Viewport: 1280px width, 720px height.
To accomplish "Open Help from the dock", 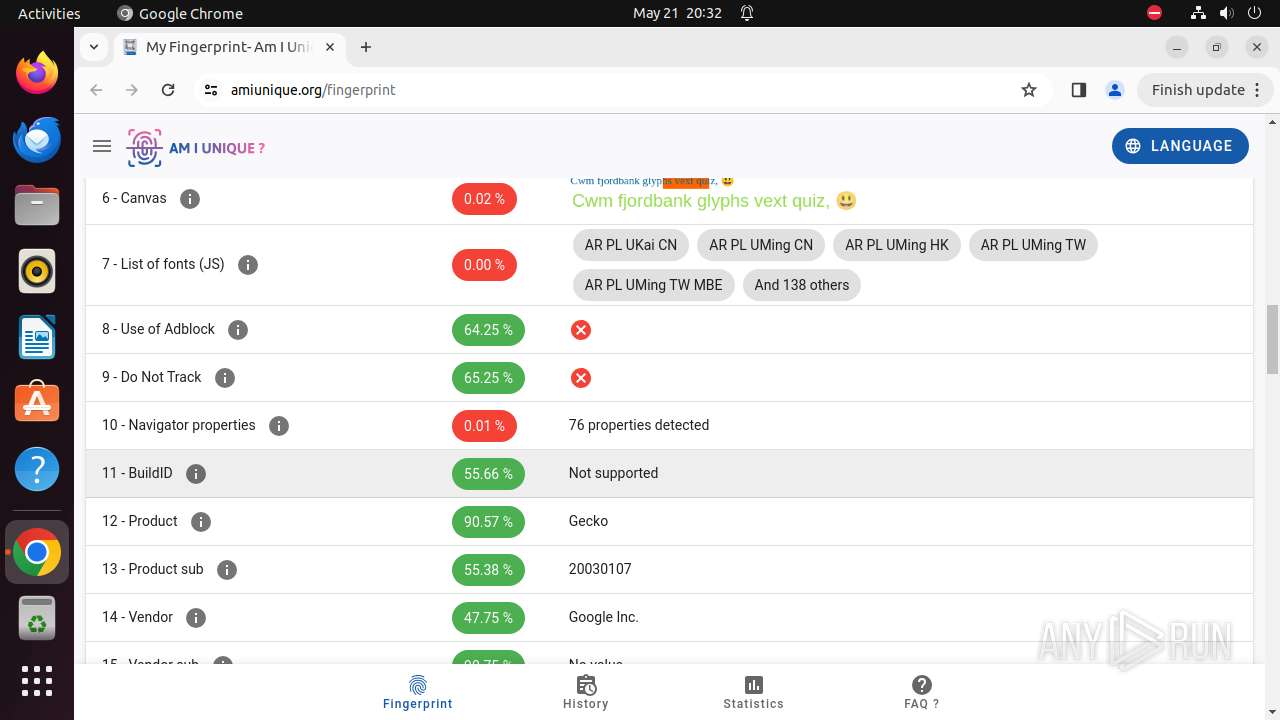I will point(37,468).
